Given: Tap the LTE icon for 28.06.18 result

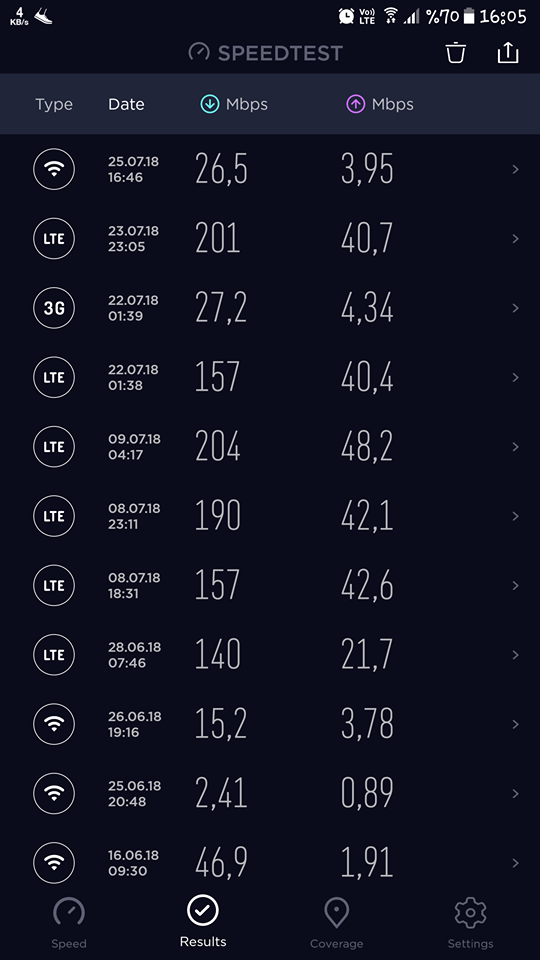Looking at the screenshot, I should click(x=54, y=654).
